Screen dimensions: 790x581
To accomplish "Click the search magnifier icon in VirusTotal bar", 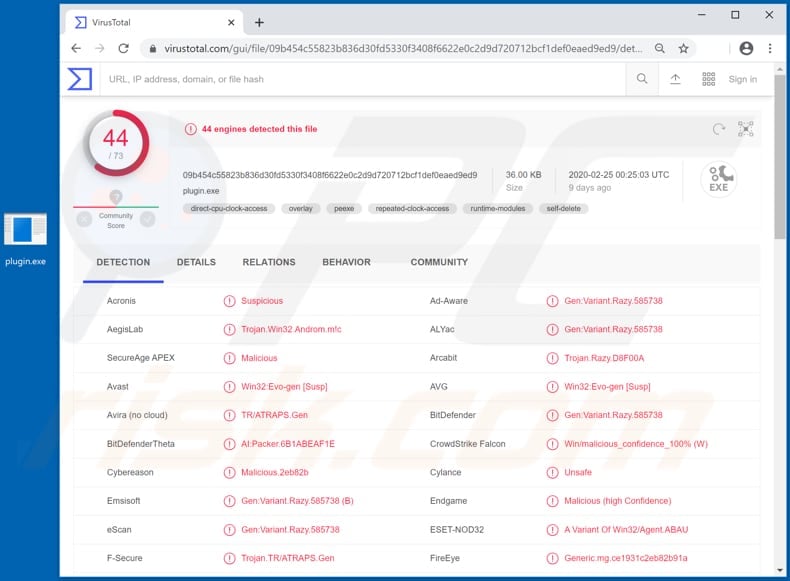I will pos(642,79).
